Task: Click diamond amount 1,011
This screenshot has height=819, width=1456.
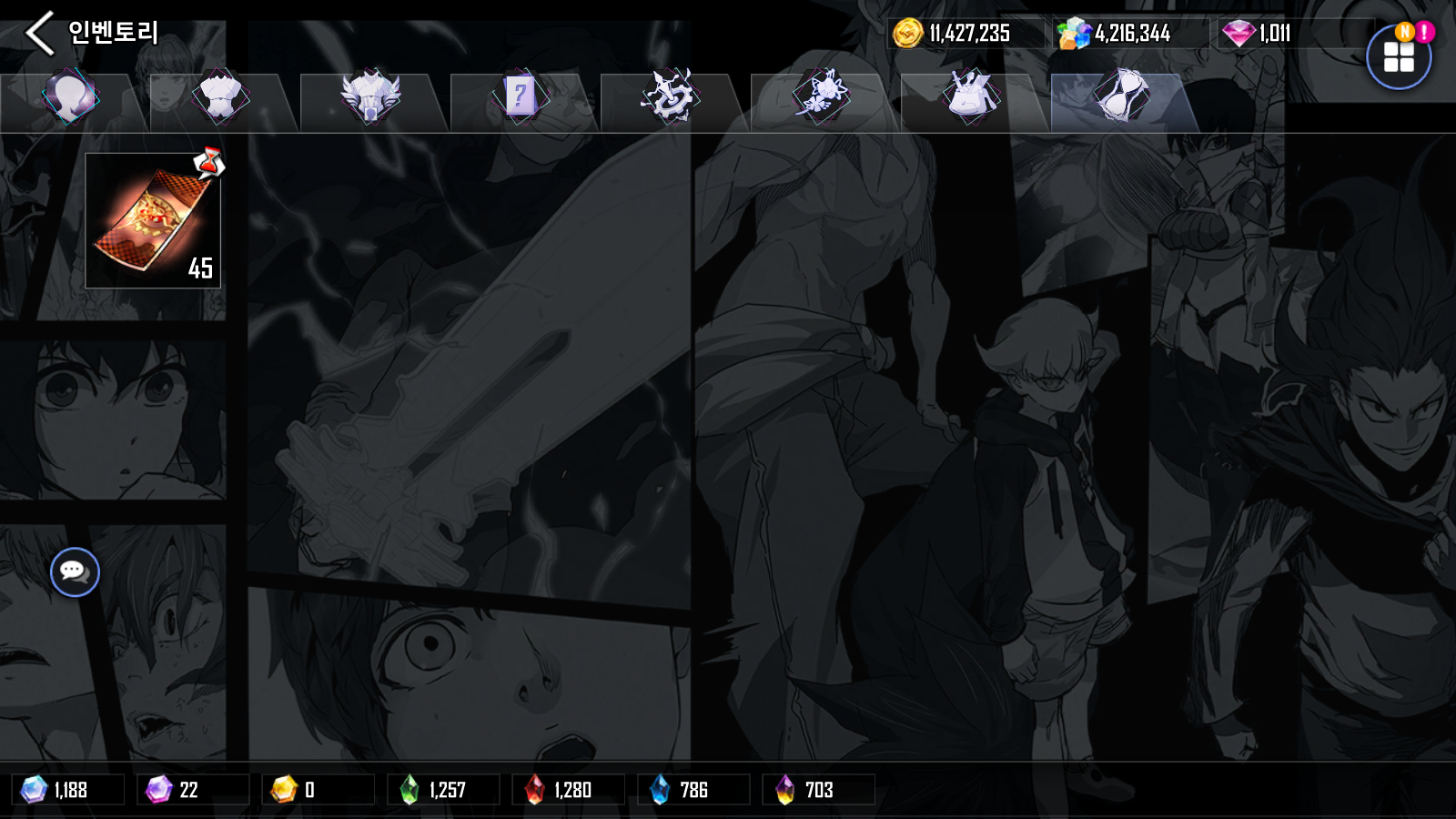Action: (1275, 34)
